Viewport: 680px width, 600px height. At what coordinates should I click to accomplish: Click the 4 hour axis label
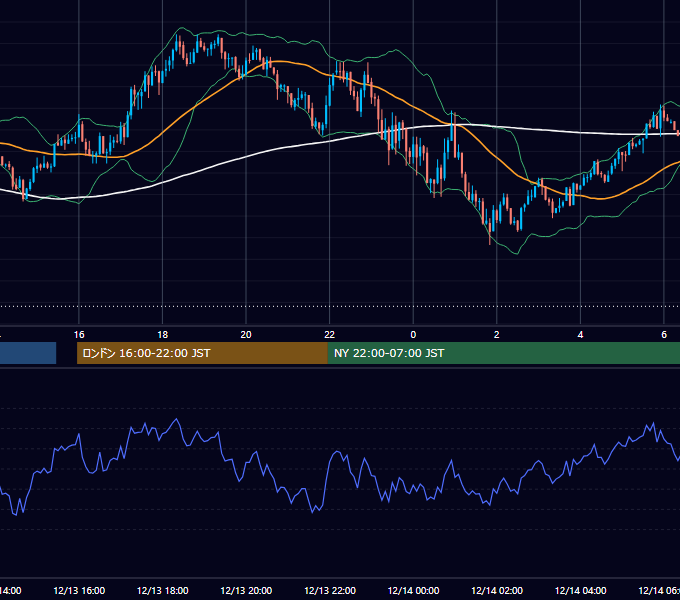[x=580, y=334]
